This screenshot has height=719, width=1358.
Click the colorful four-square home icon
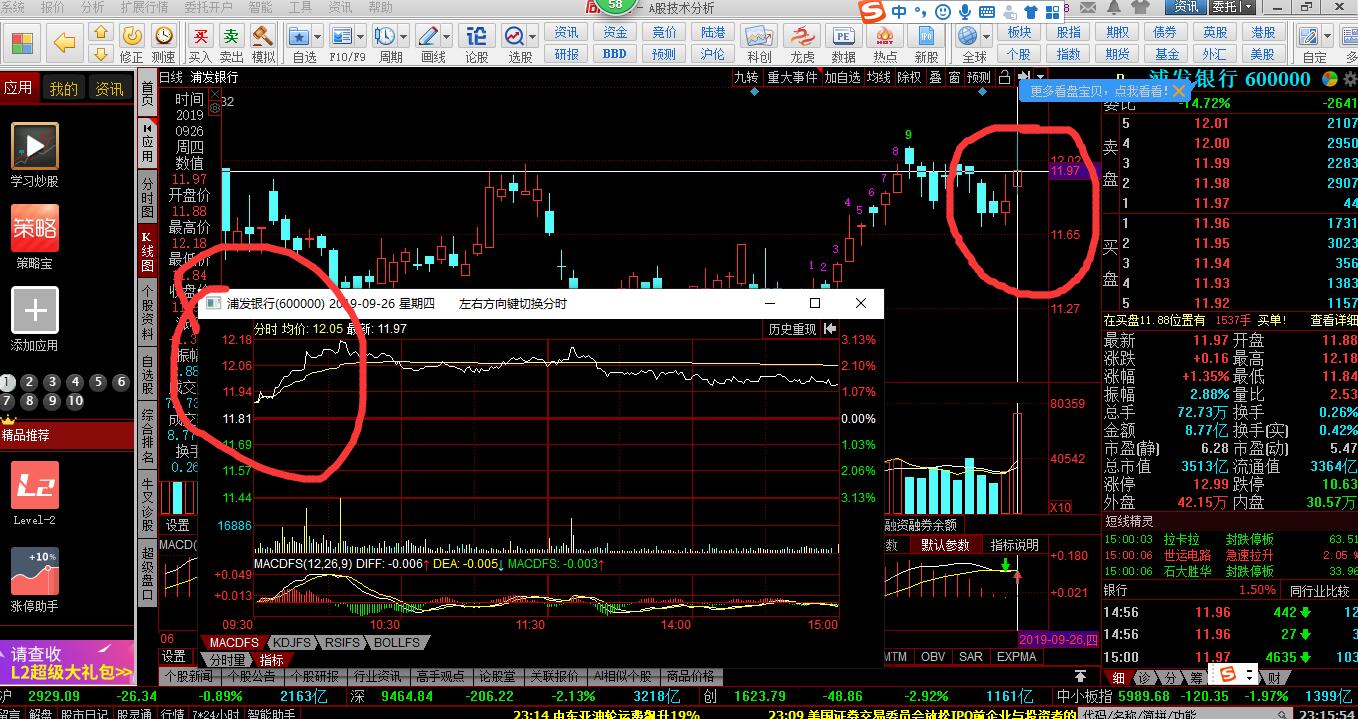click(22, 43)
